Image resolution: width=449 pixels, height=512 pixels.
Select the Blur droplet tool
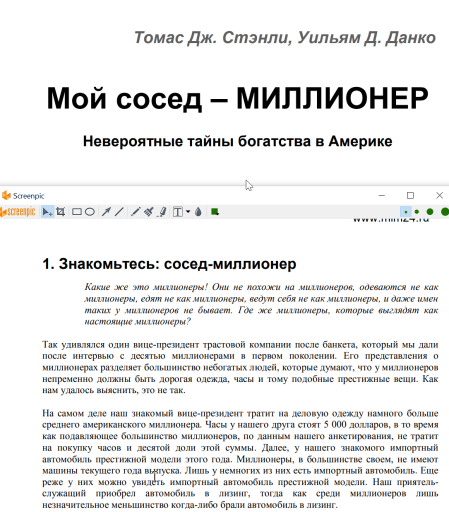(x=198, y=212)
